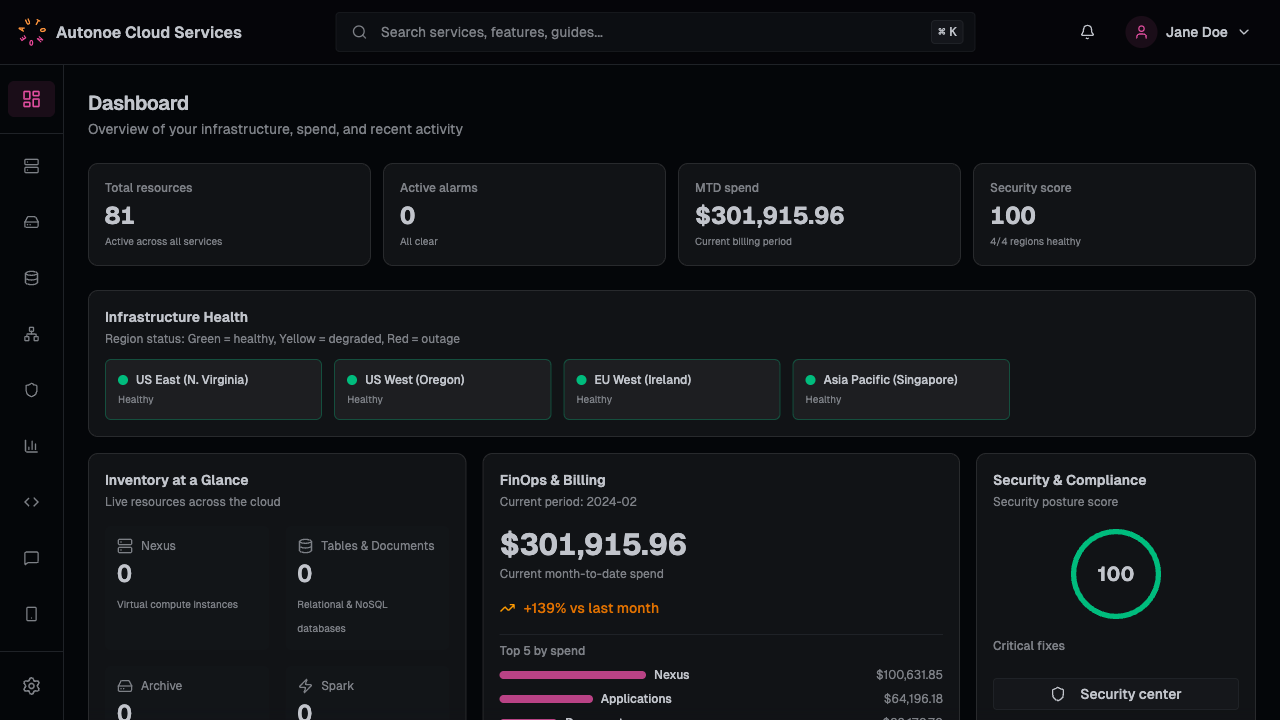The image size is (1280, 720).
Task: Open the storage drive icon in sidebar
Action: [31, 222]
